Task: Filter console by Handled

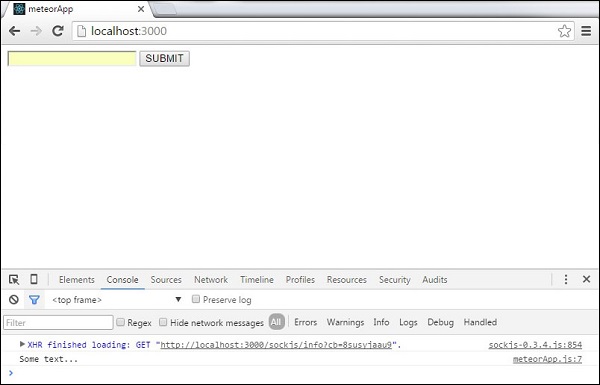Action: tap(480, 322)
